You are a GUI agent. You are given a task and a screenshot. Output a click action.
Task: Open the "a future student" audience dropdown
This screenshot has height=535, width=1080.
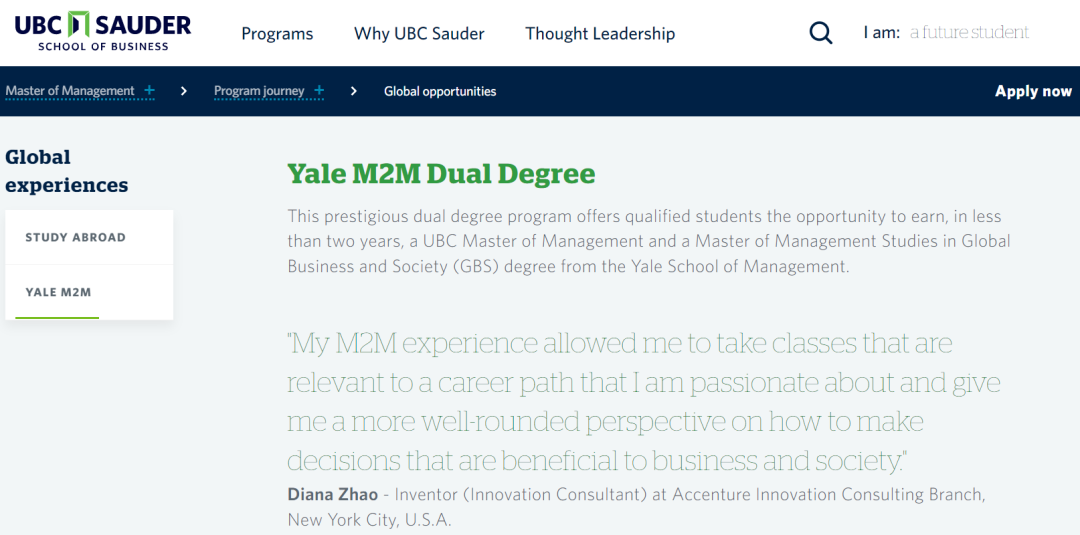[969, 33]
